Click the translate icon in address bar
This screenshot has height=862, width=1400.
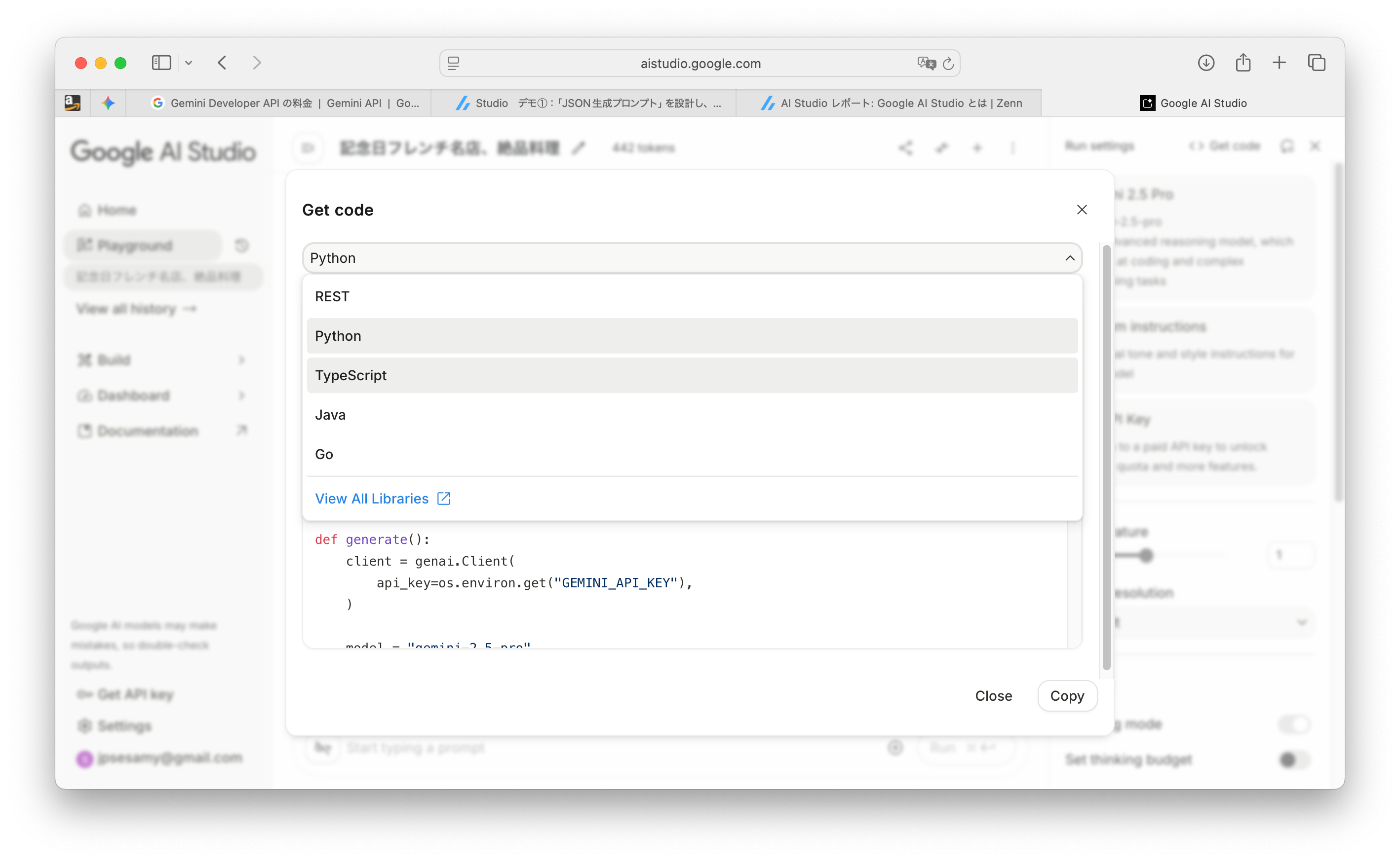927,63
